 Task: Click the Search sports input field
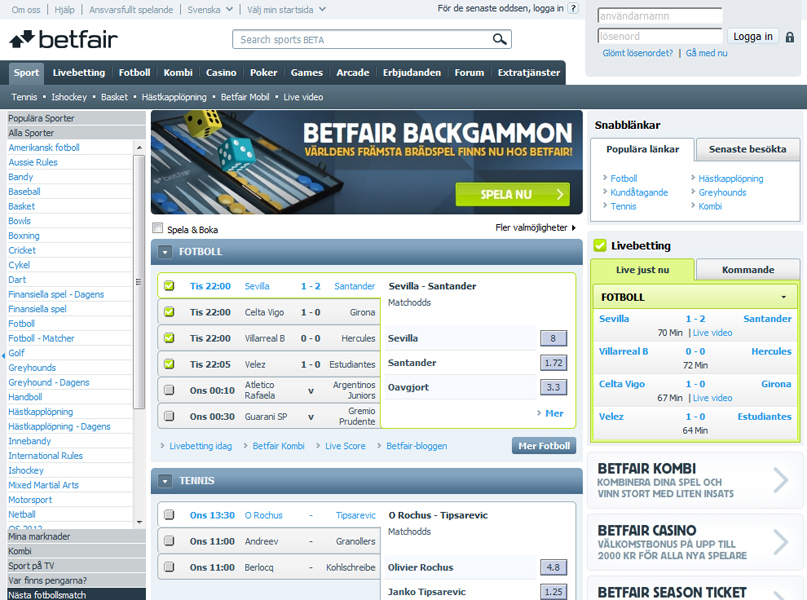click(362, 40)
